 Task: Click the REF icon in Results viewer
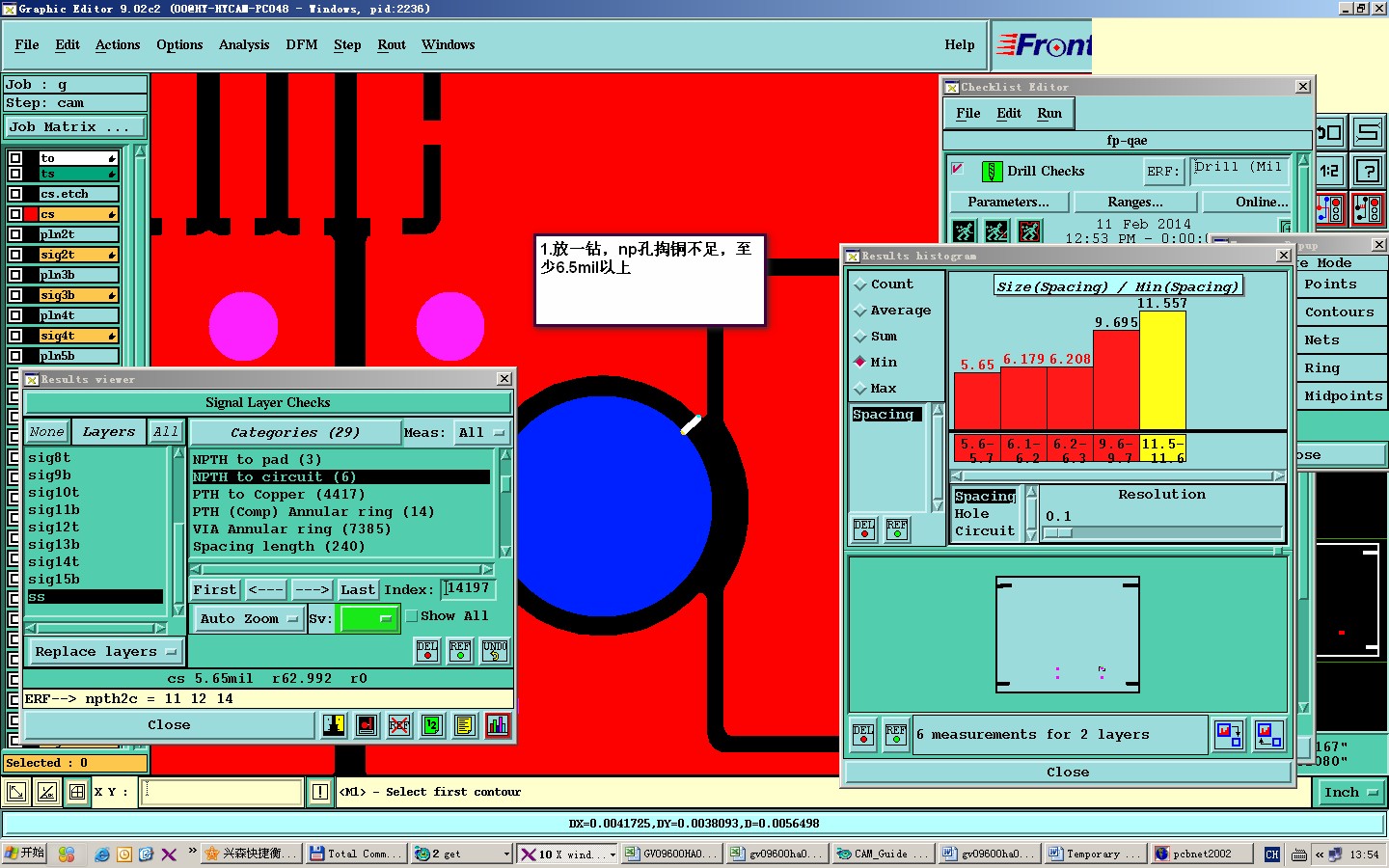click(460, 650)
